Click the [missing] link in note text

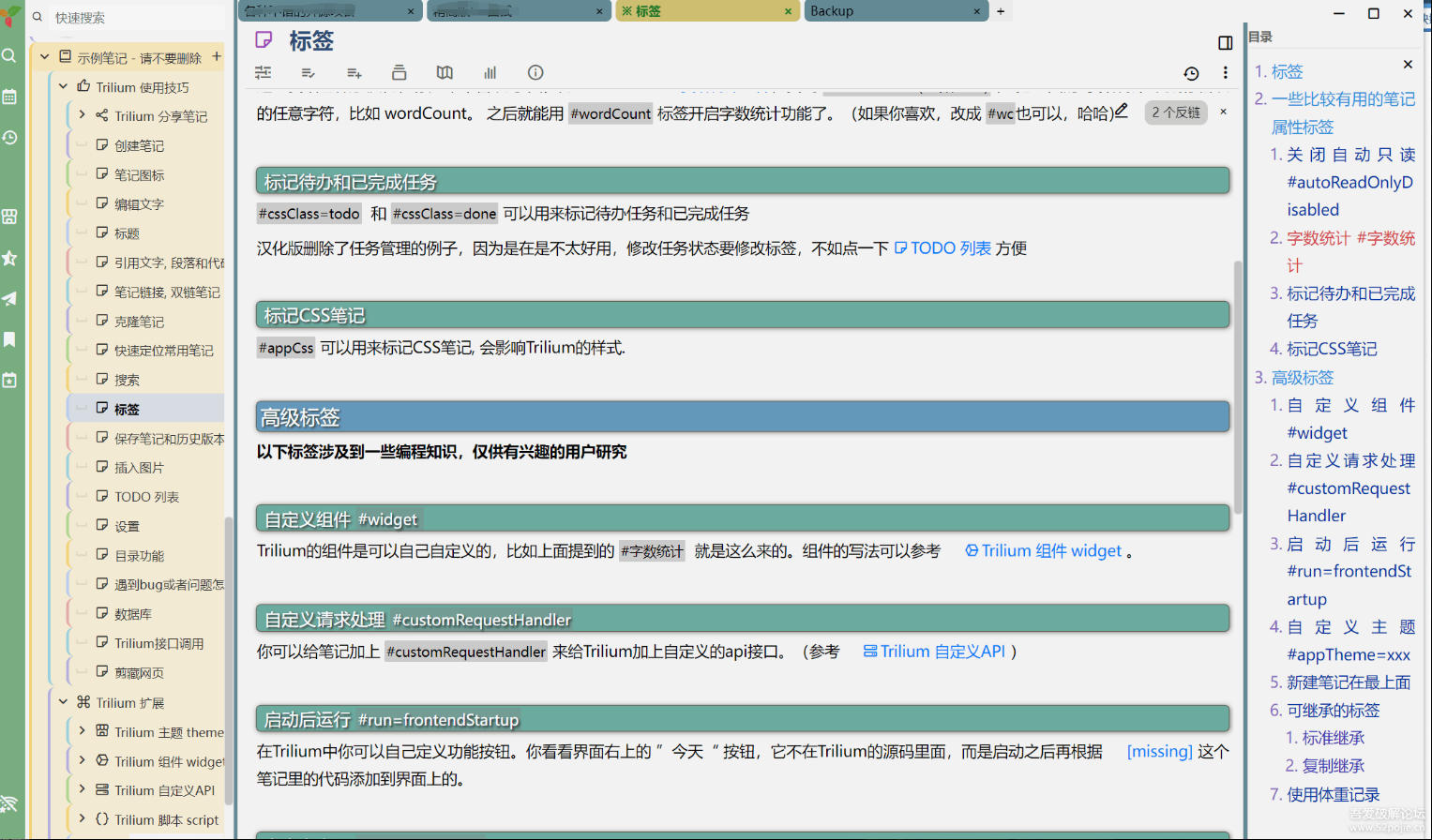pos(1159,752)
